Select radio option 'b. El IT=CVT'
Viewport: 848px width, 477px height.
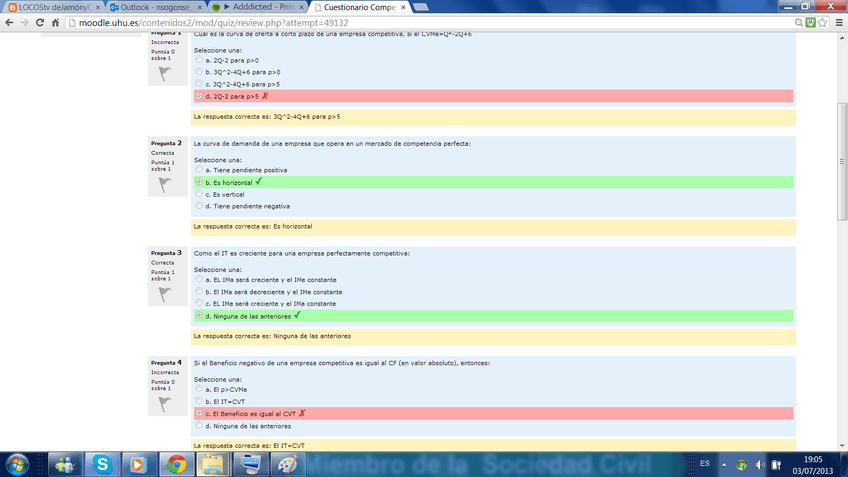(x=199, y=401)
